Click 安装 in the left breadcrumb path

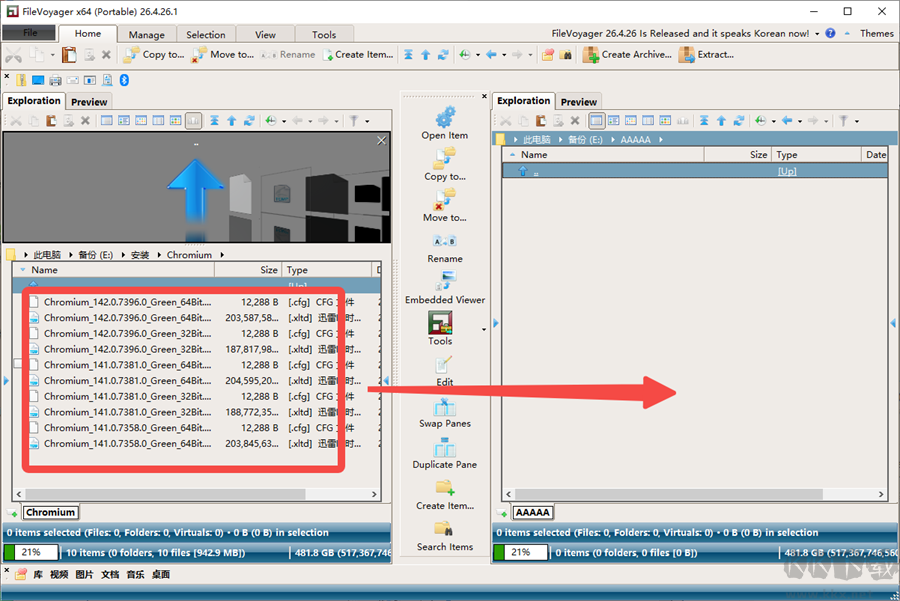[139, 255]
